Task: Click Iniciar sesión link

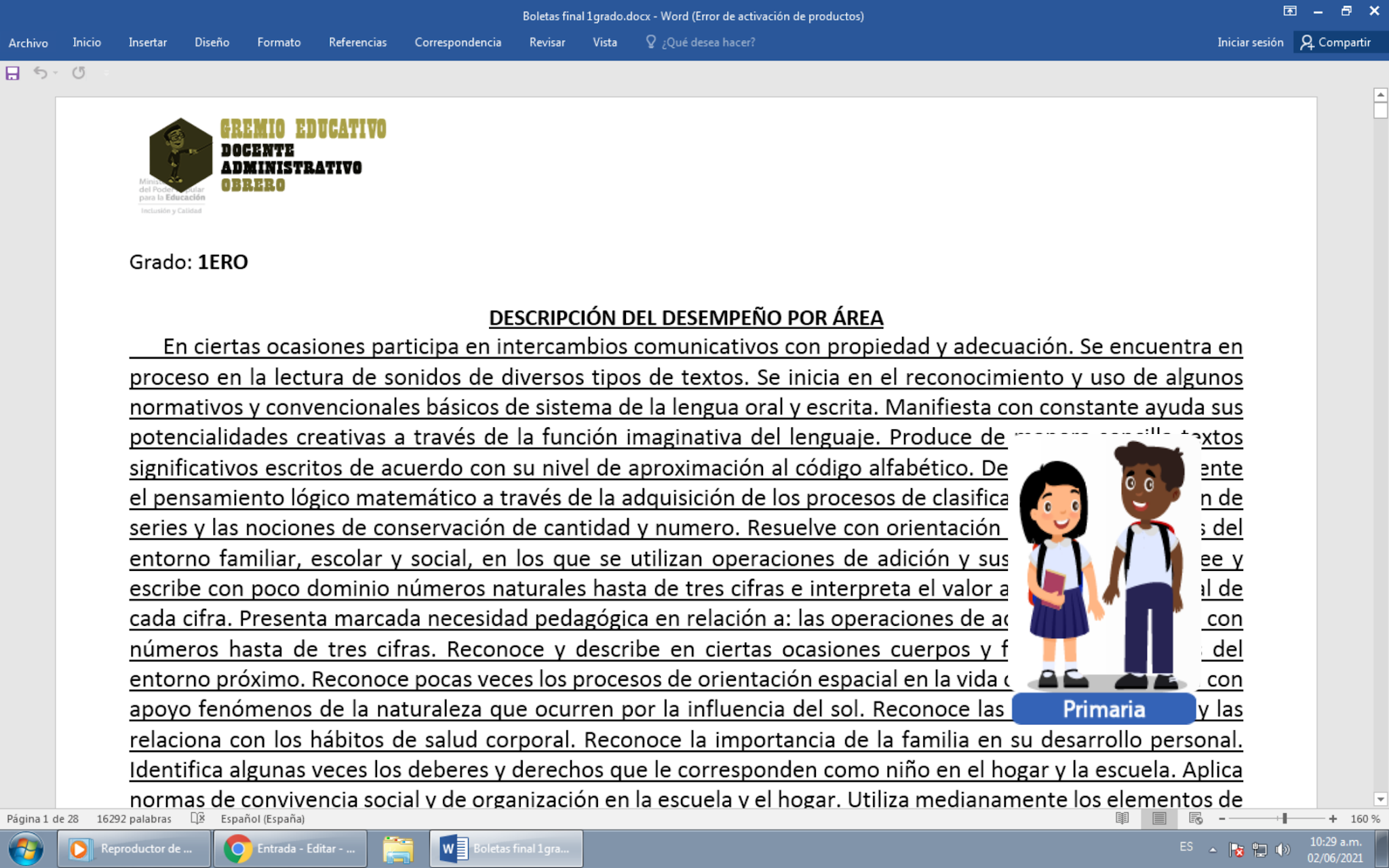Action: tap(1250, 42)
